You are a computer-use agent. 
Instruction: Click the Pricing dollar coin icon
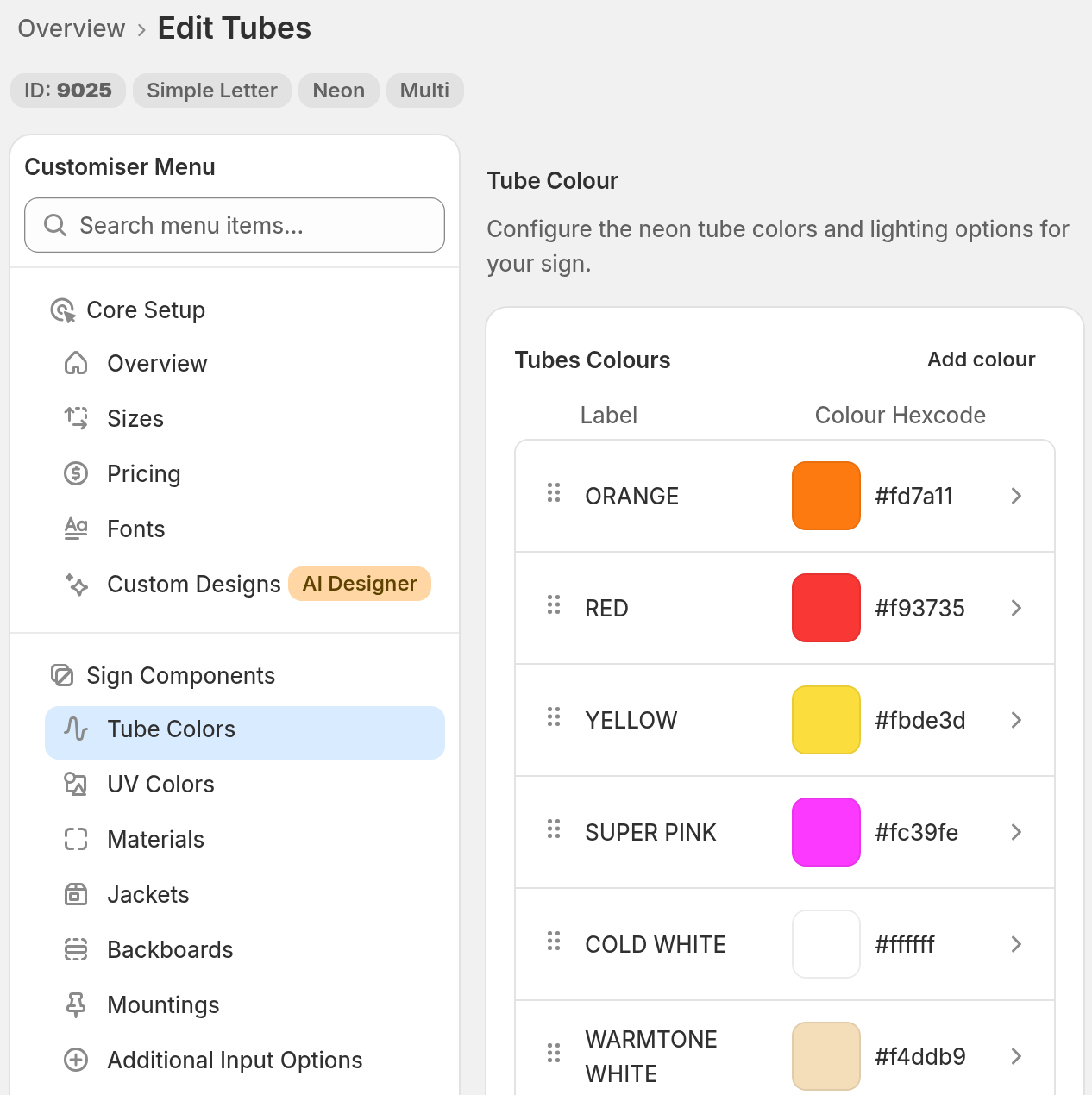tap(76, 473)
